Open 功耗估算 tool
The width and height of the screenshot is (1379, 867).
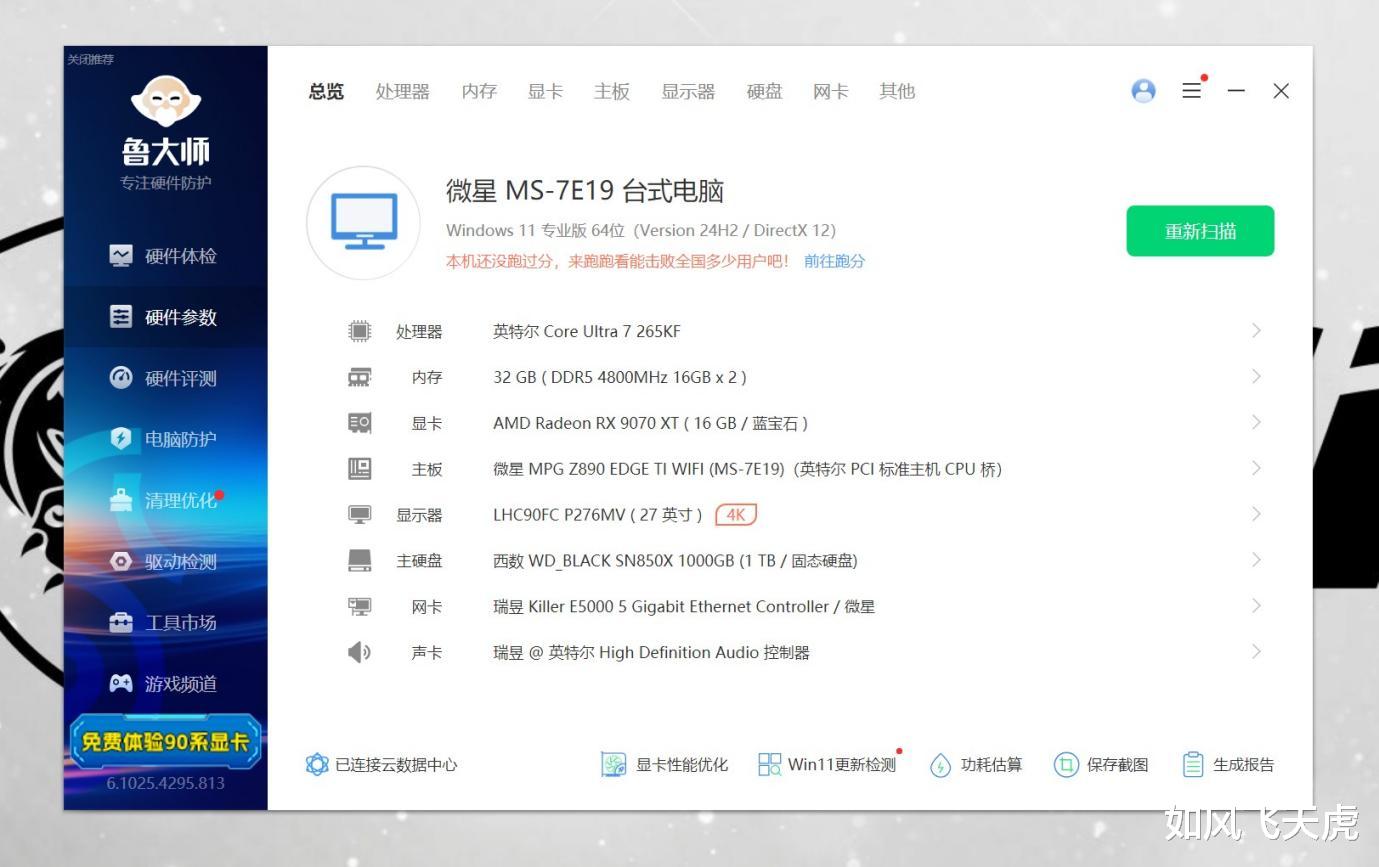coord(976,765)
